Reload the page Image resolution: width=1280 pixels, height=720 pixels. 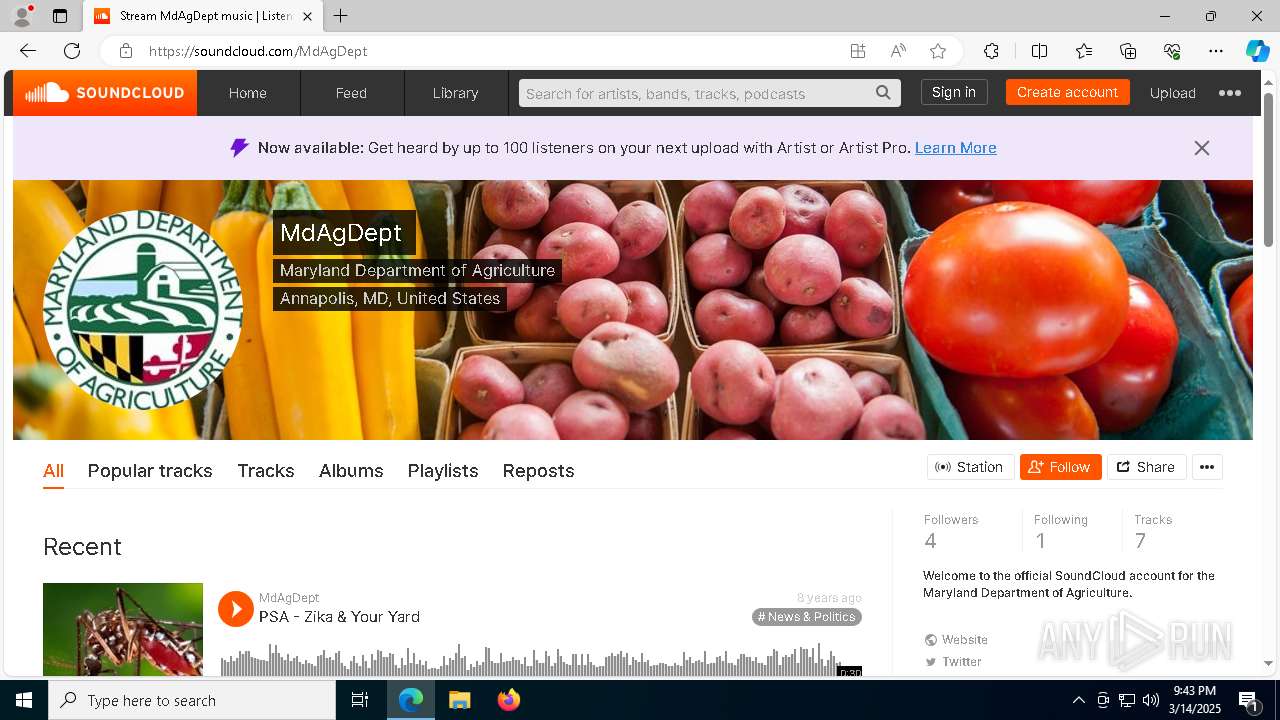[72, 51]
